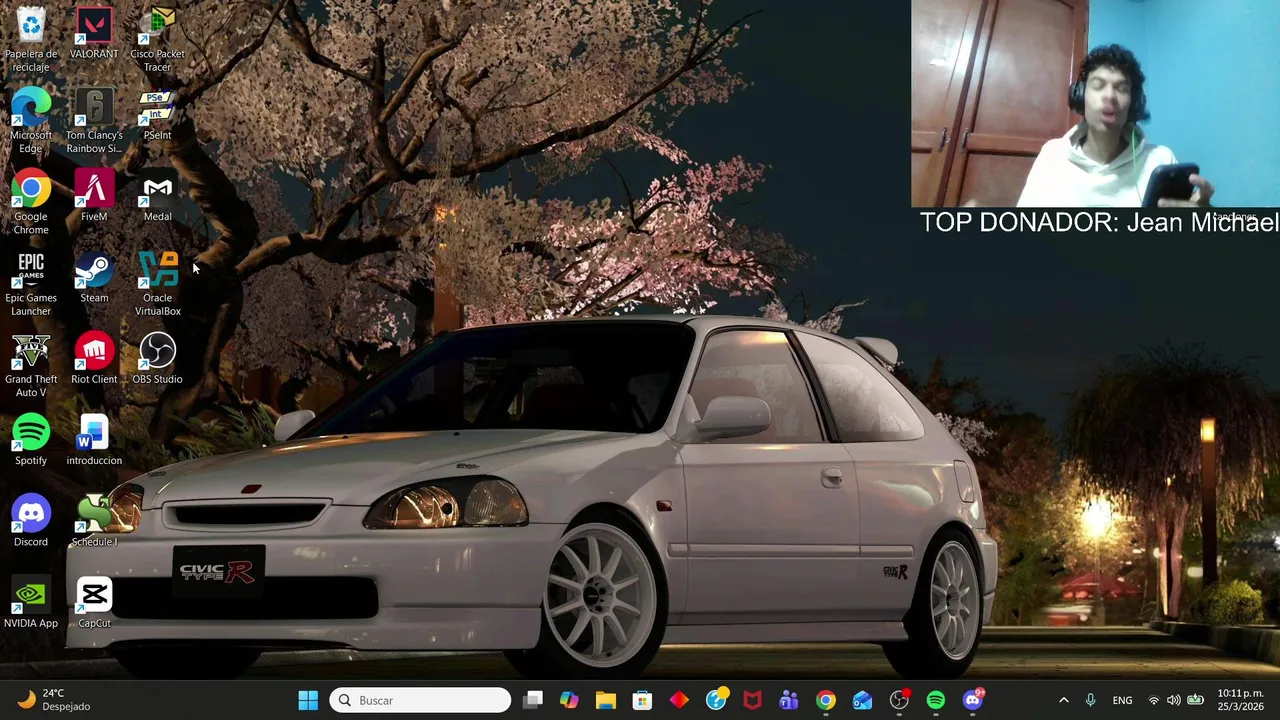Open Wi-Fi network quick settings
1280x720 pixels.
1153,700
